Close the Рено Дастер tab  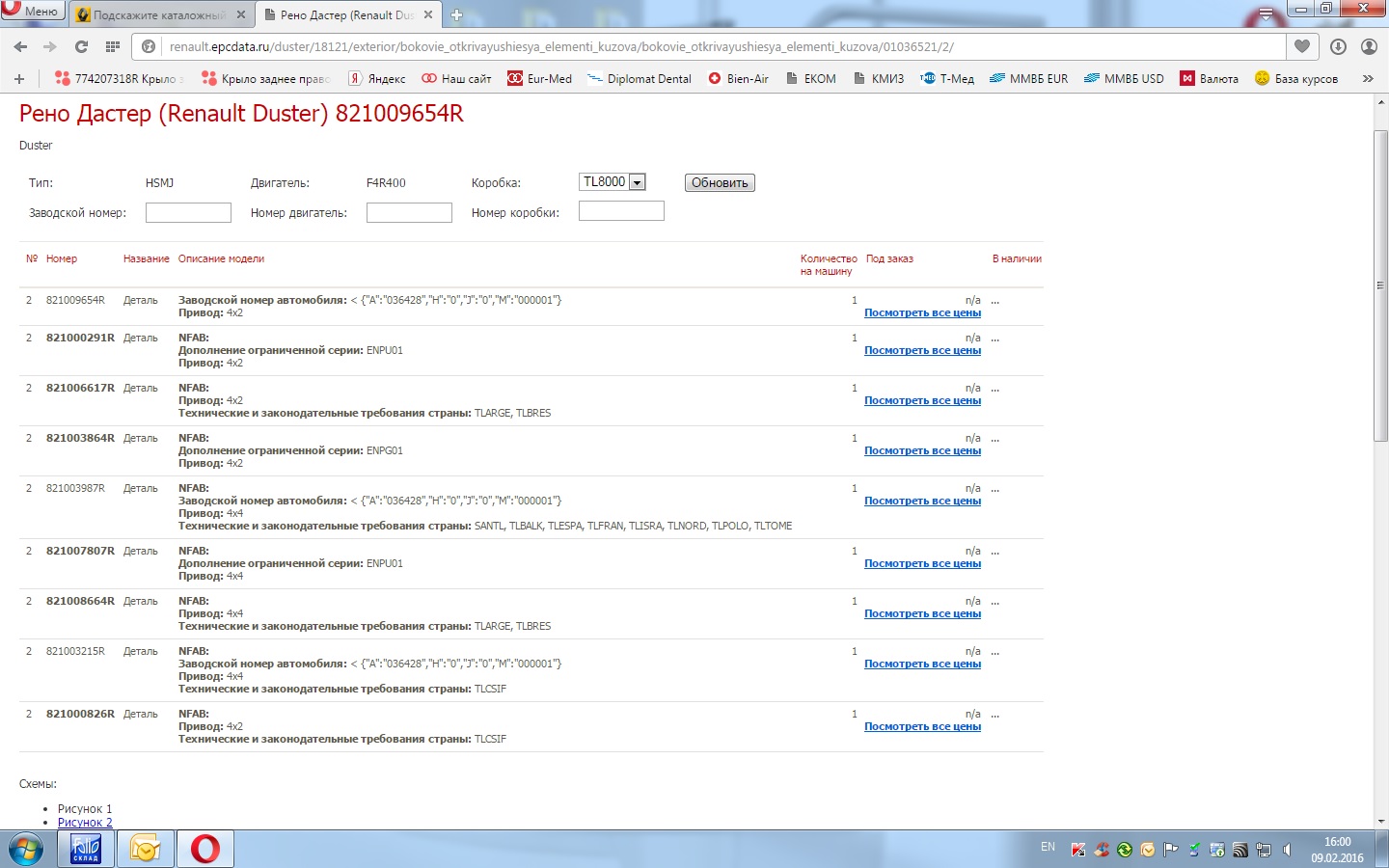click(428, 14)
